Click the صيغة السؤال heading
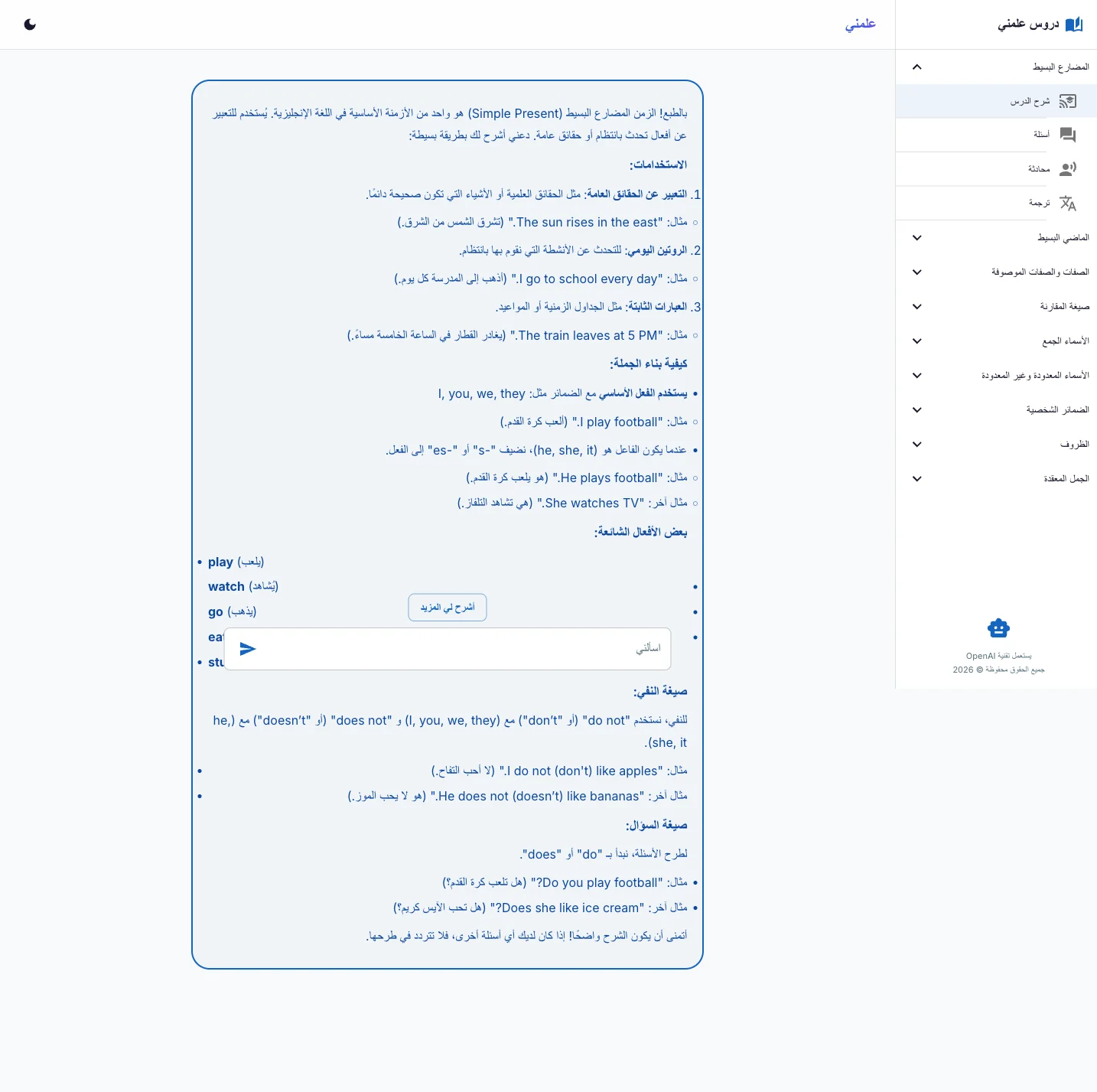Image resolution: width=1097 pixels, height=1092 pixels. point(656,826)
